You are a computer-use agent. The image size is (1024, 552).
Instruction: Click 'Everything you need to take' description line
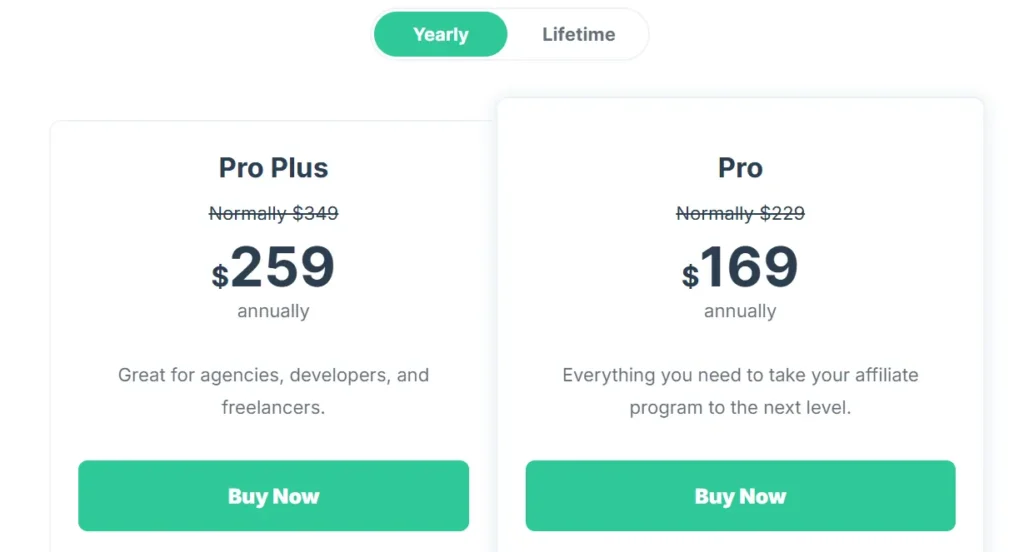pyautogui.click(x=740, y=376)
